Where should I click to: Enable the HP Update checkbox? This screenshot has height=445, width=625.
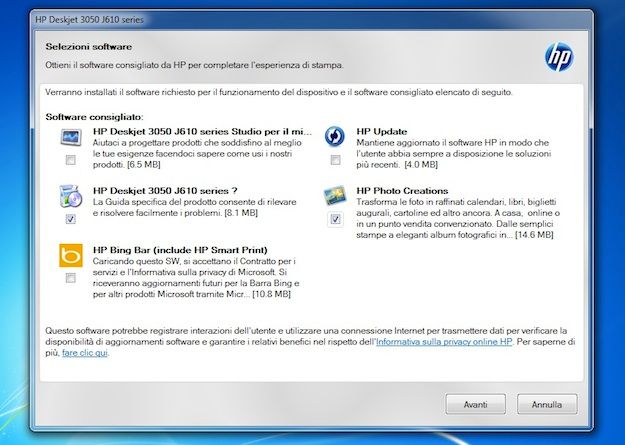(335, 160)
